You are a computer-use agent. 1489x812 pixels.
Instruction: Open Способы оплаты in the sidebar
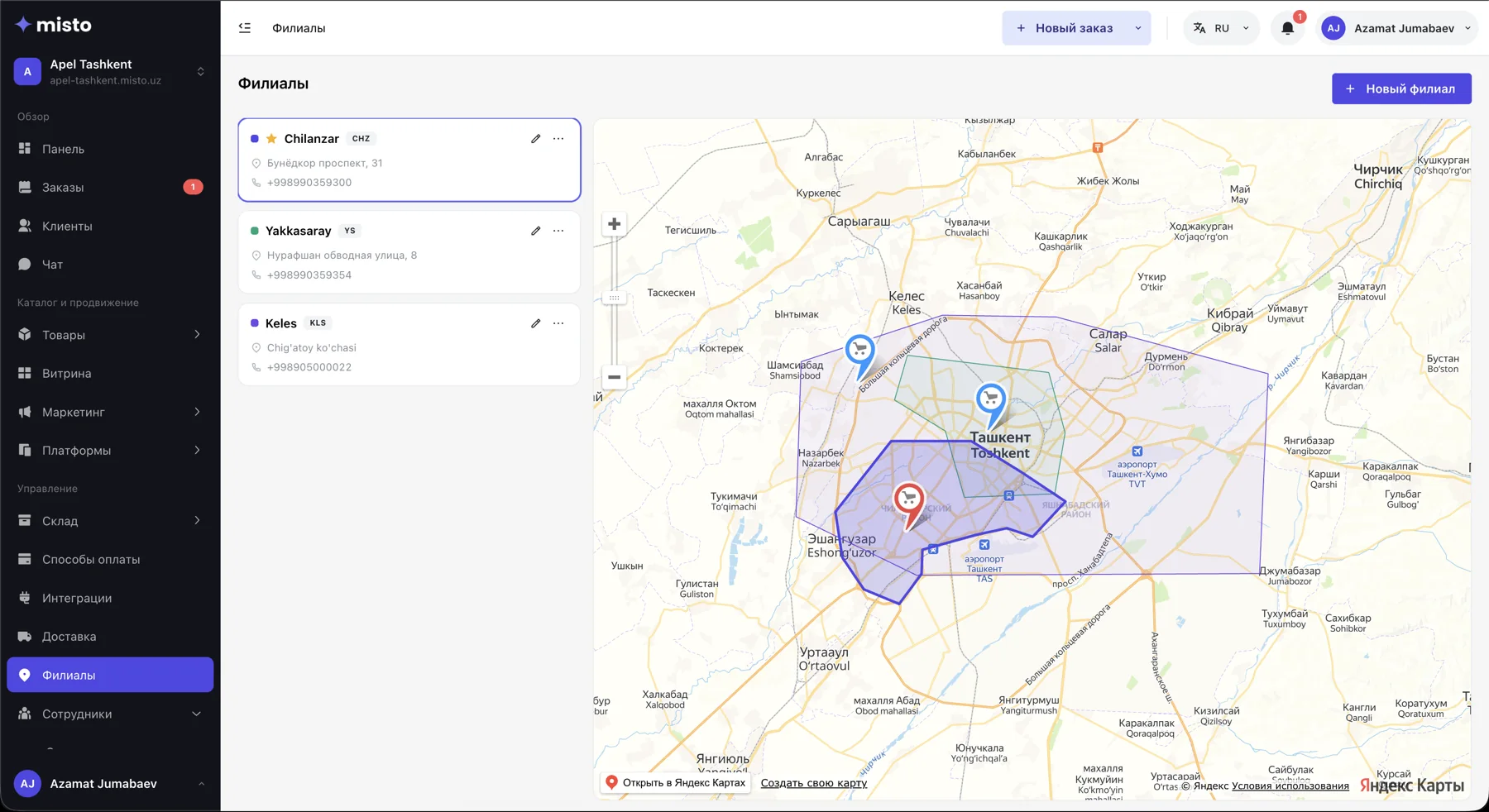pyautogui.click(x=110, y=560)
